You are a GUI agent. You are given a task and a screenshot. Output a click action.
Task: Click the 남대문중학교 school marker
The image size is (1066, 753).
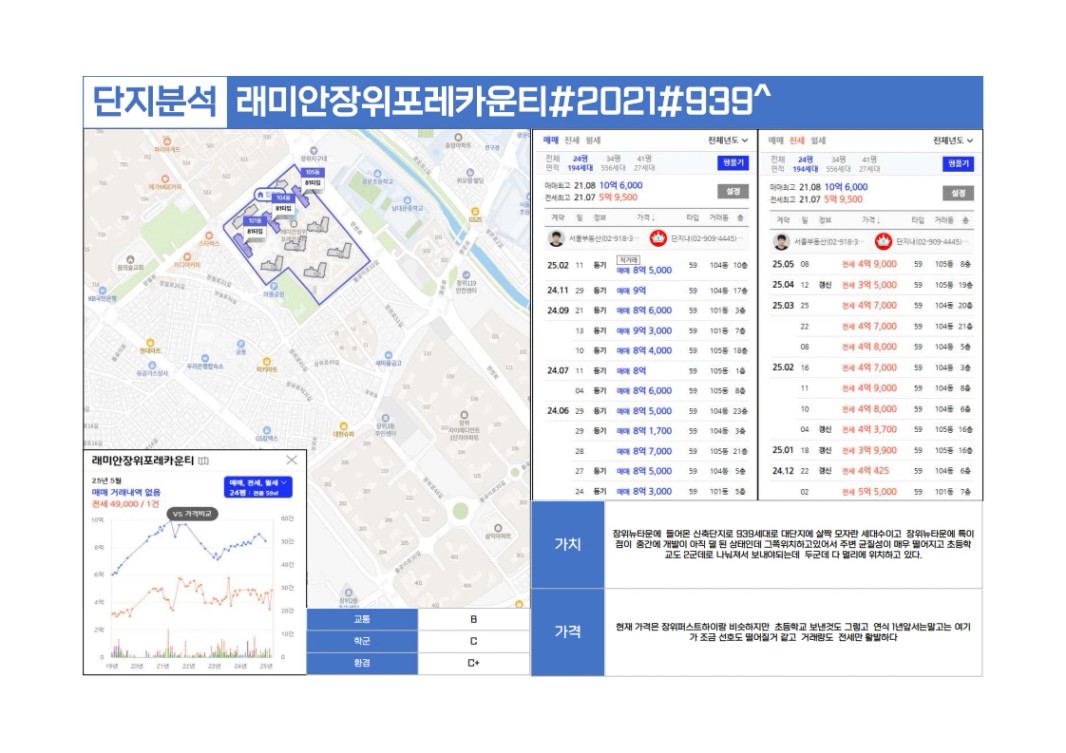tap(407, 200)
